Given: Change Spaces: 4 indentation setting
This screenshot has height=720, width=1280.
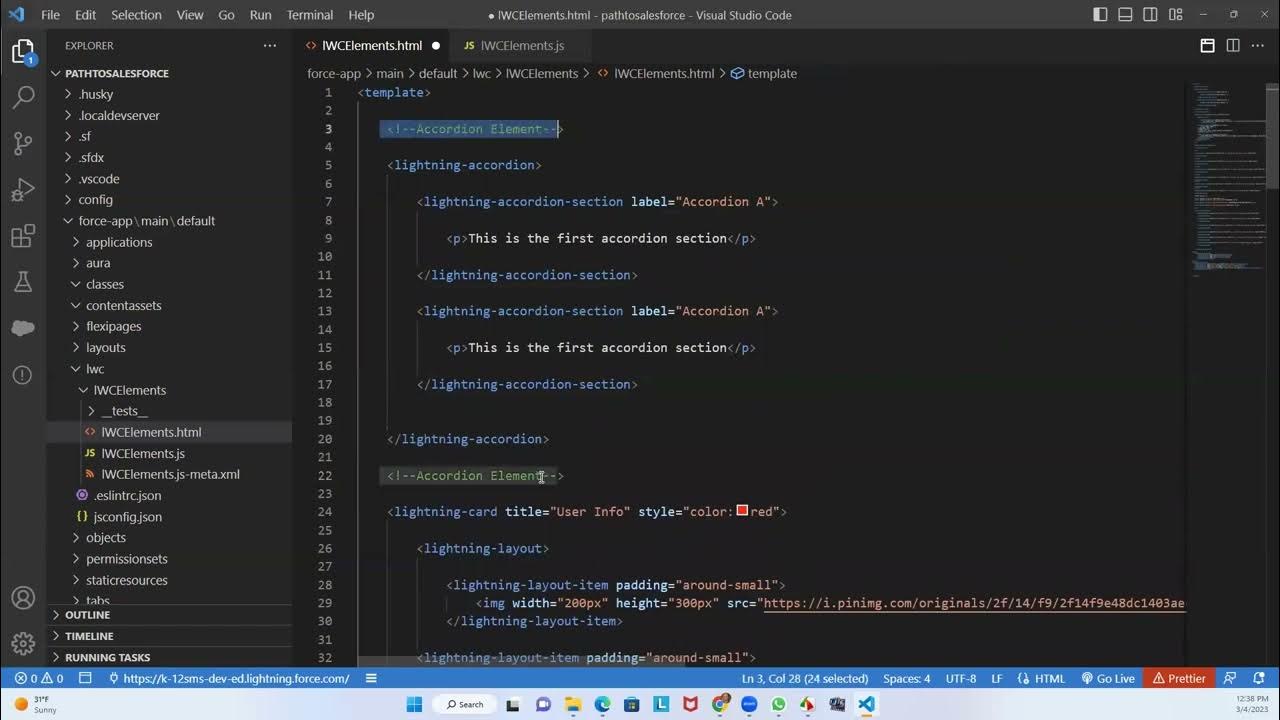Looking at the screenshot, I should [906, 678].
